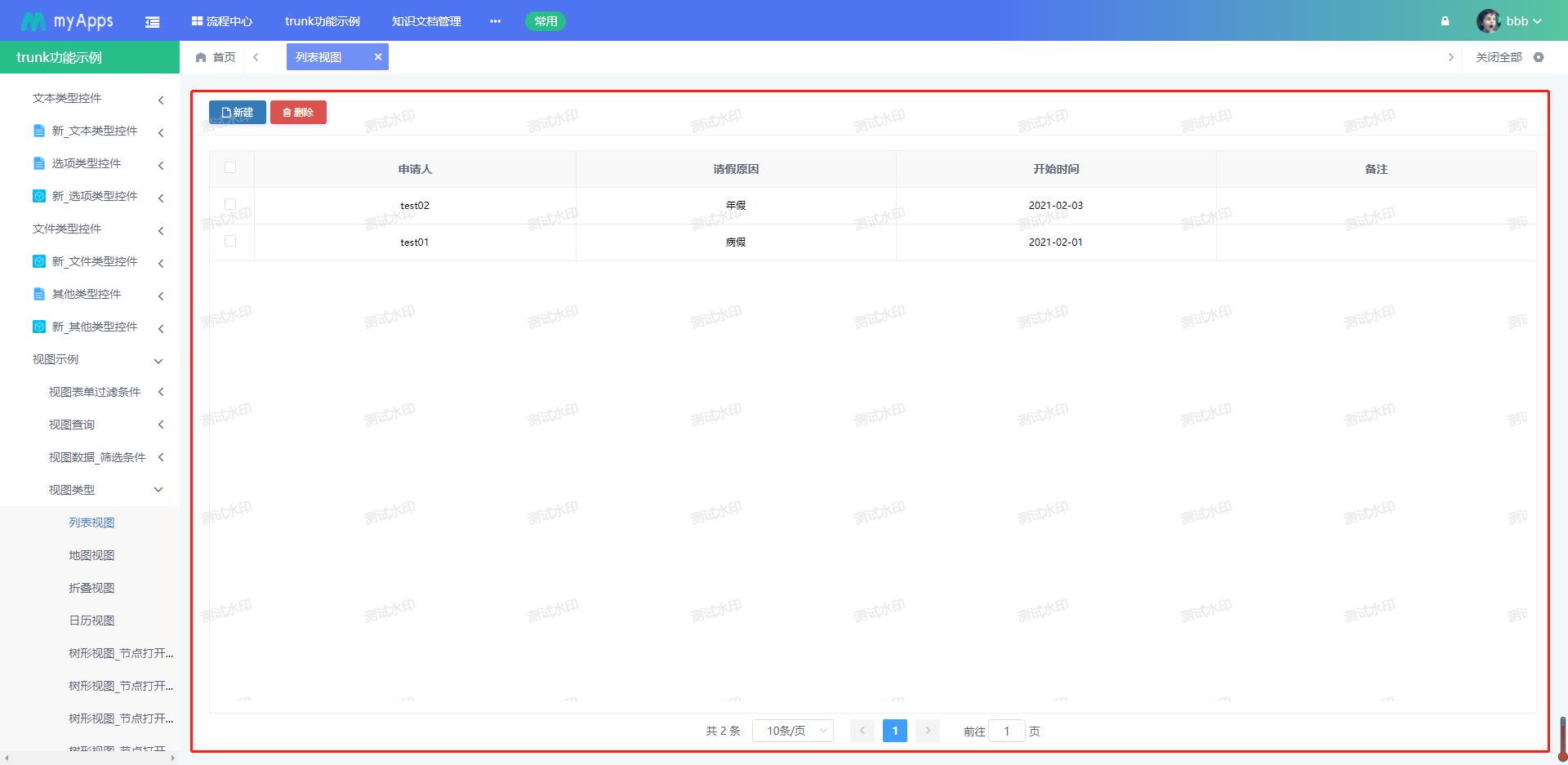Screen dimensions: 1568x765
Task: Open the 知识文档管理 top menu
Action: click(426, 21)
